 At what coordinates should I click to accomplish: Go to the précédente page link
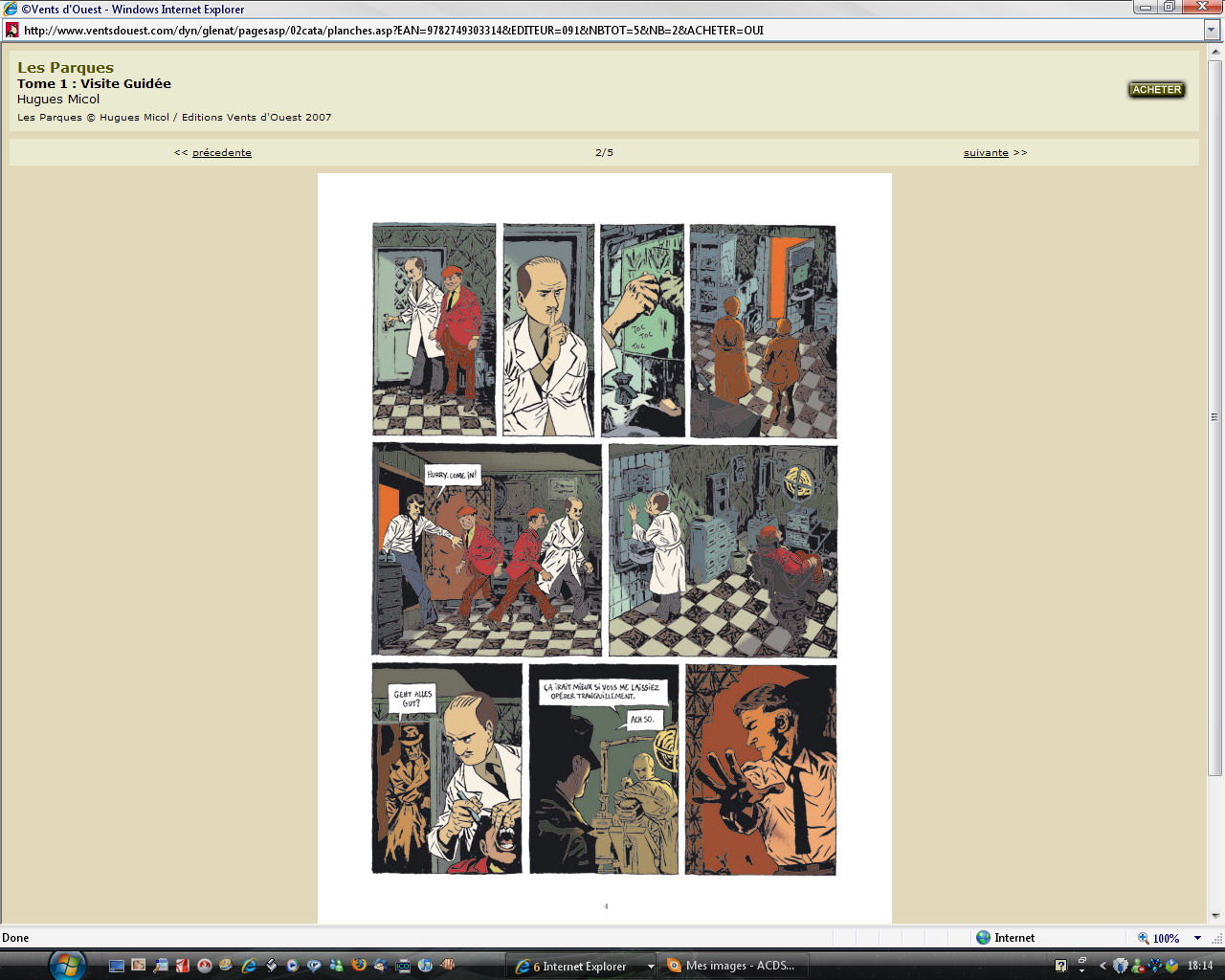(x=221, y=153)
